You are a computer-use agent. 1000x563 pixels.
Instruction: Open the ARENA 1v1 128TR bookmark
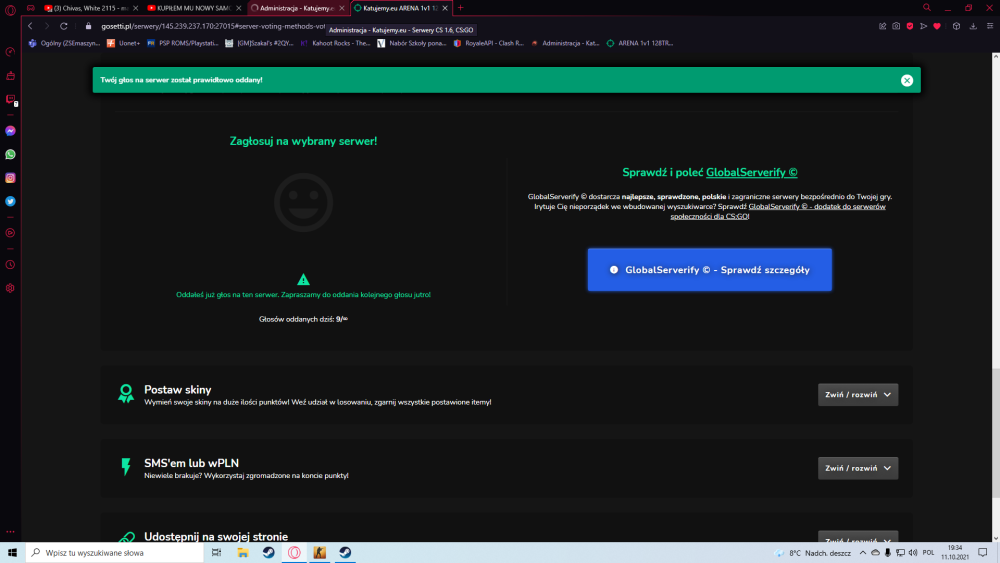640,43
